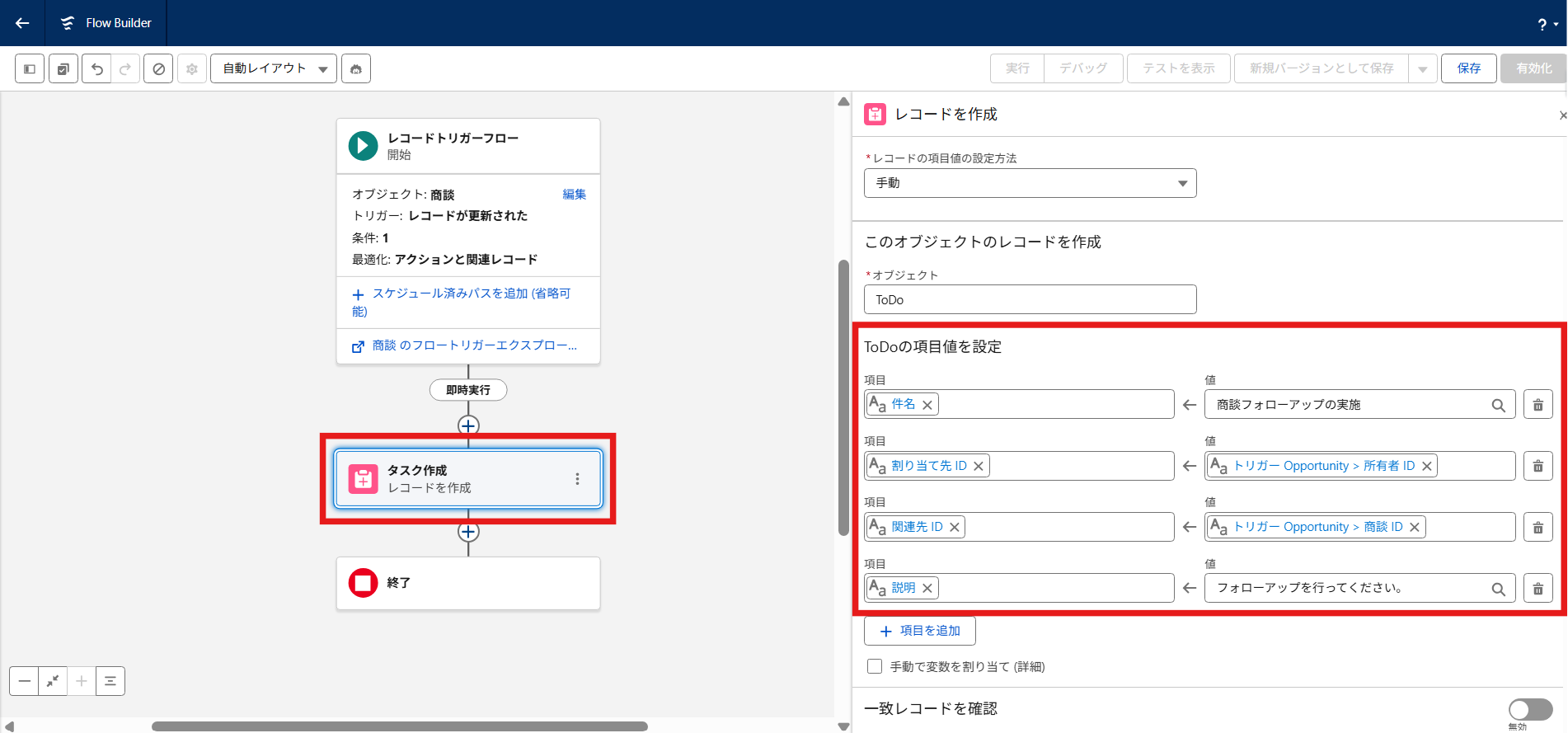Viewport: 1568px width, 733px height.
Task: Add element below タスク作成 node
Action: coord(468,532)
